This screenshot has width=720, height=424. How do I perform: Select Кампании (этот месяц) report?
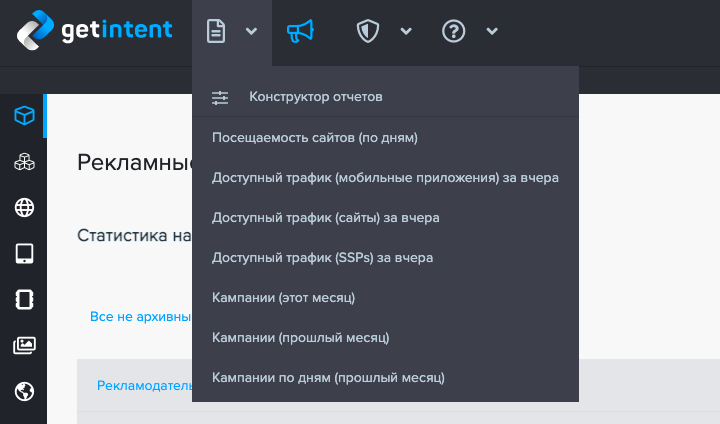click(283, 298)
